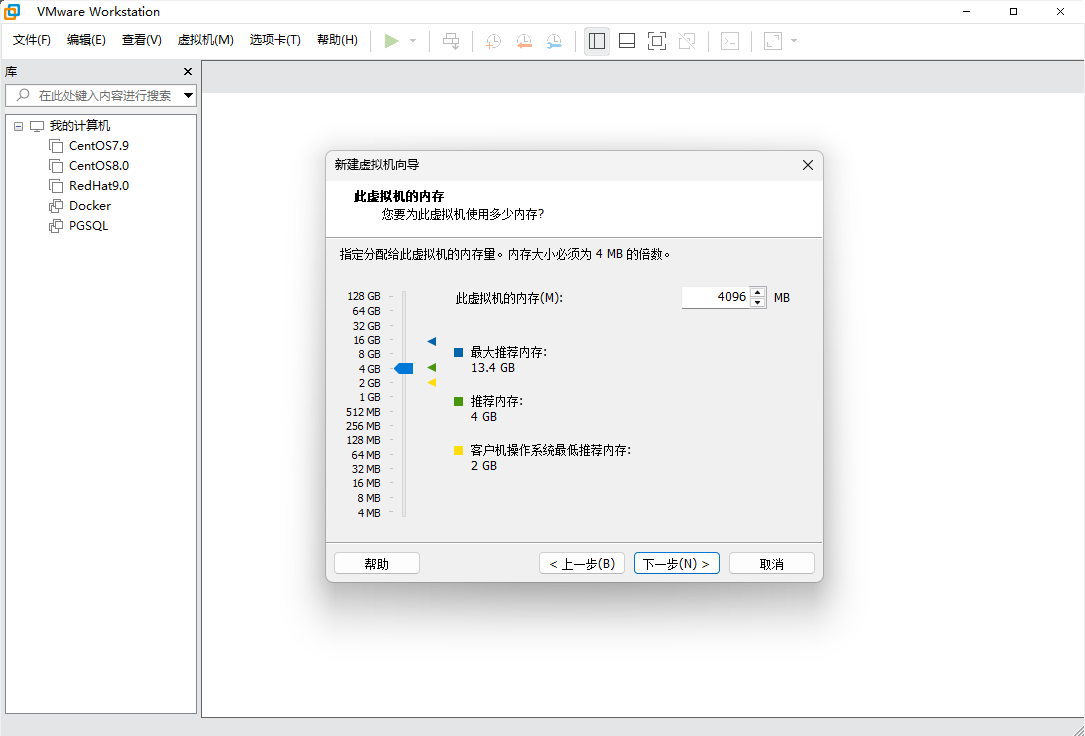Select the RedHat9.0 virtual machine
The width and height of the screenshot is (1085, 736).
99,186
